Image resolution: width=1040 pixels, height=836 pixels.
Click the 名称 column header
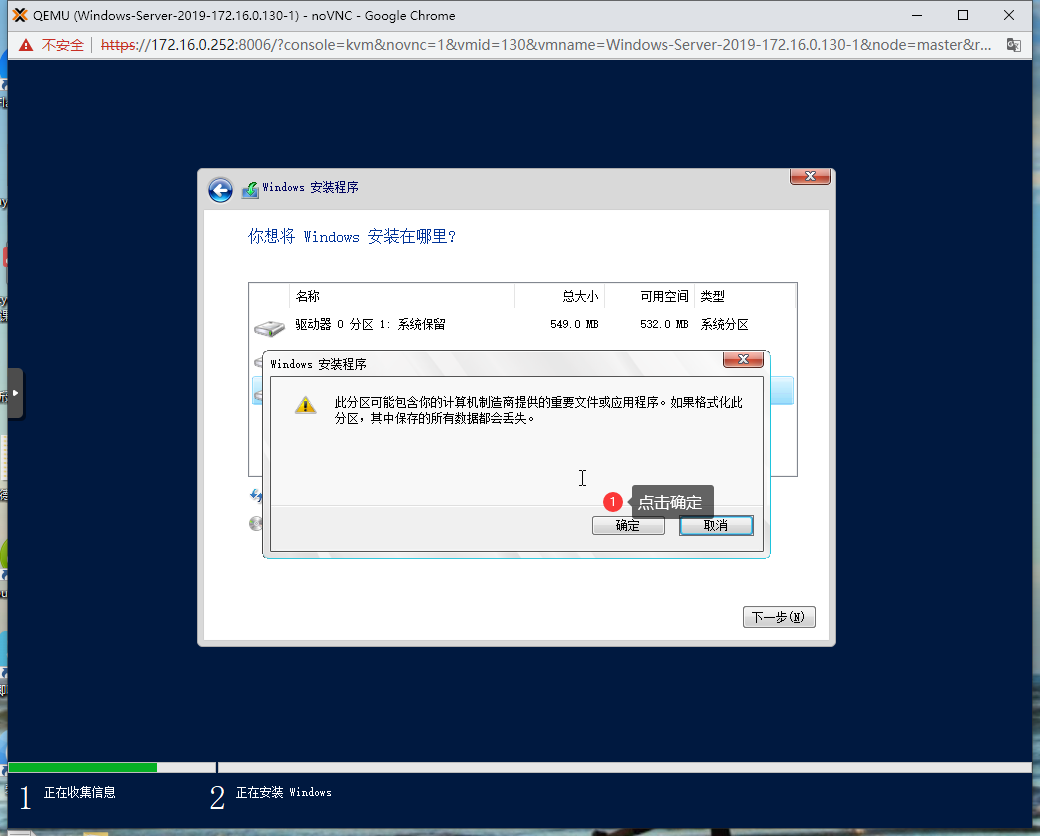(402, 296)
